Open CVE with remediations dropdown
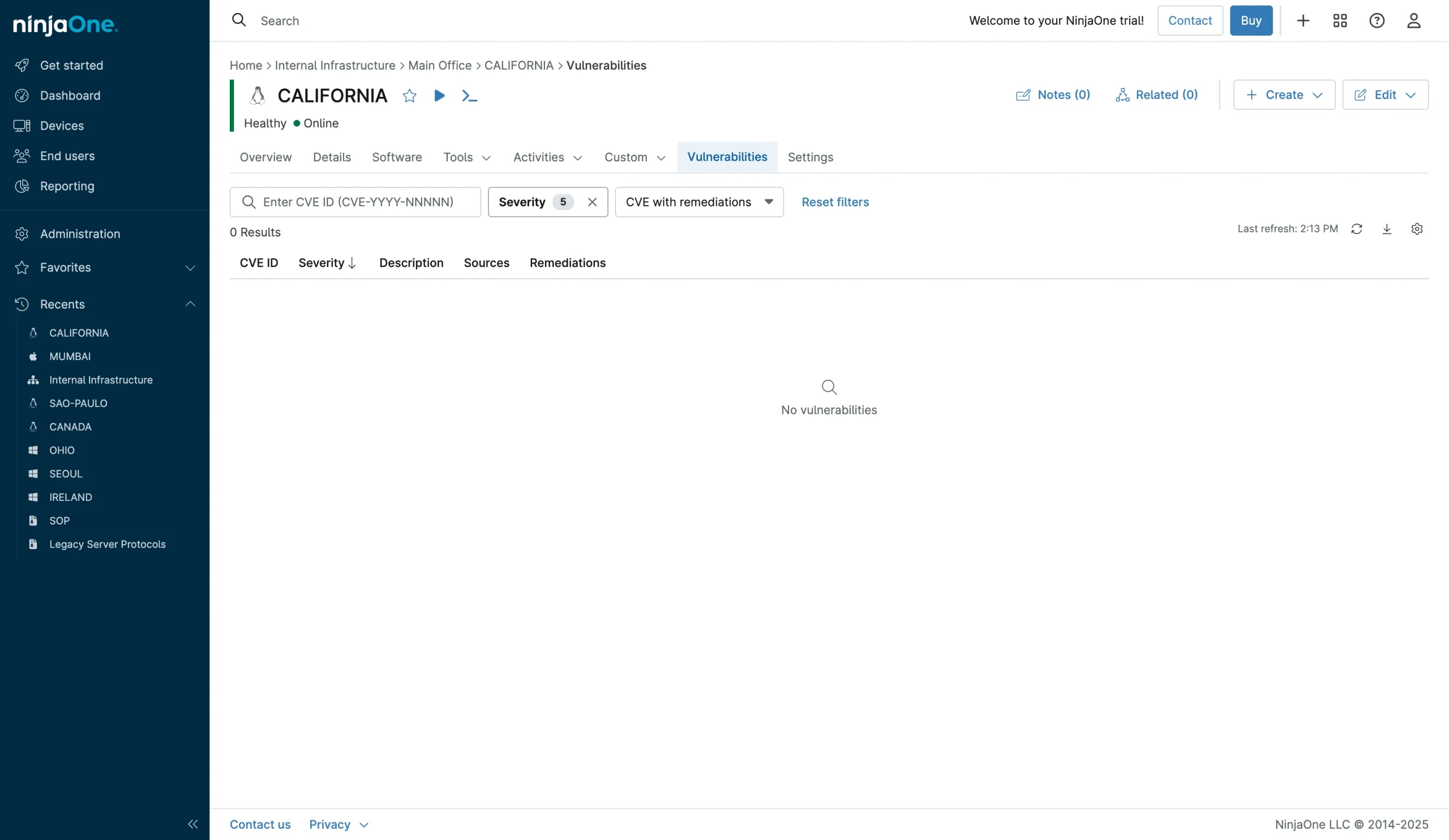1449x840 pixels. pyautogui.click(x=699, y=202)
